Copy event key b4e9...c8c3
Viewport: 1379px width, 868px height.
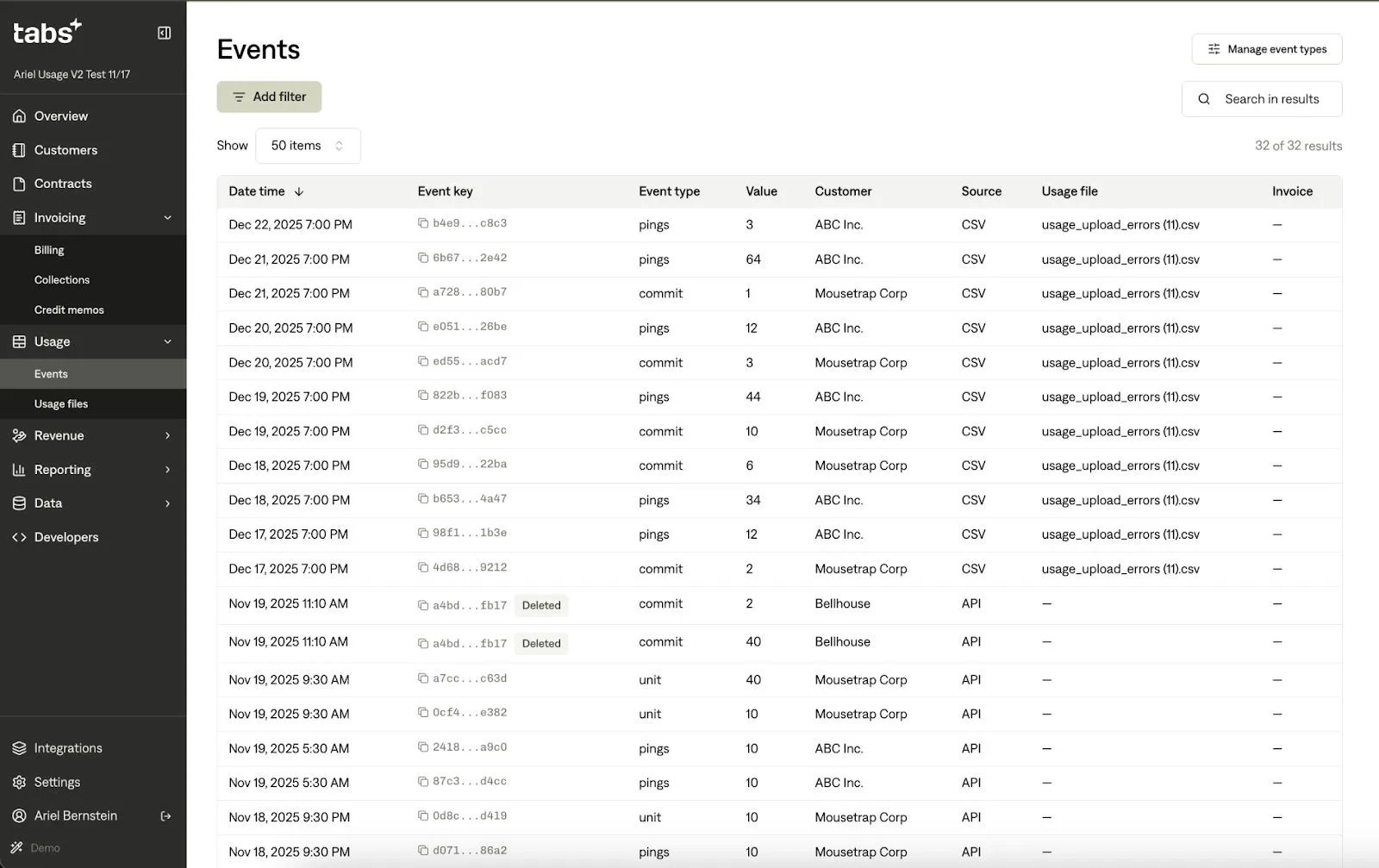click(423, 223)
